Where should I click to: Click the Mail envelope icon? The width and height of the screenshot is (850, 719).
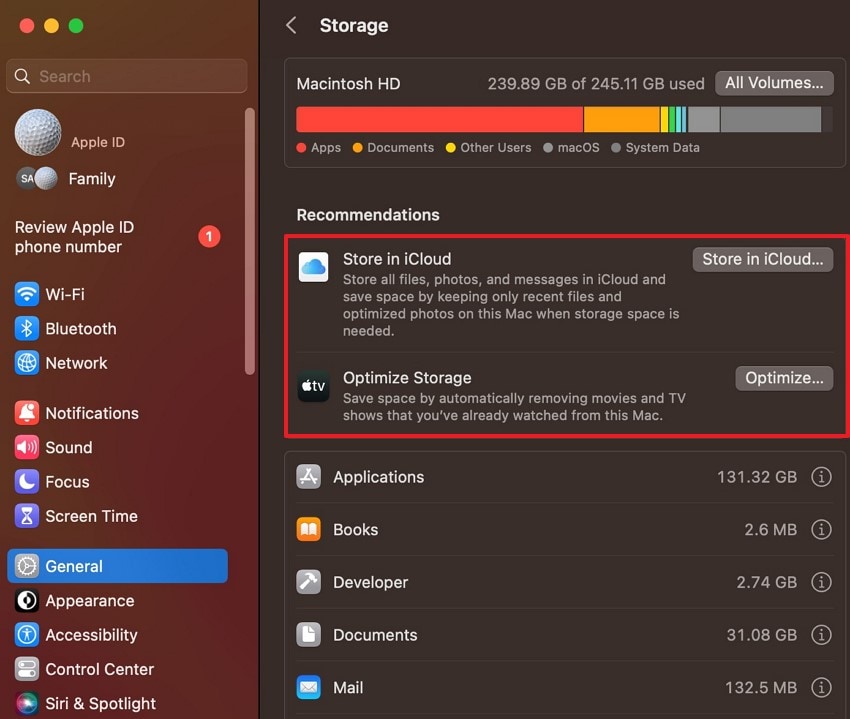tap(308, 688)
